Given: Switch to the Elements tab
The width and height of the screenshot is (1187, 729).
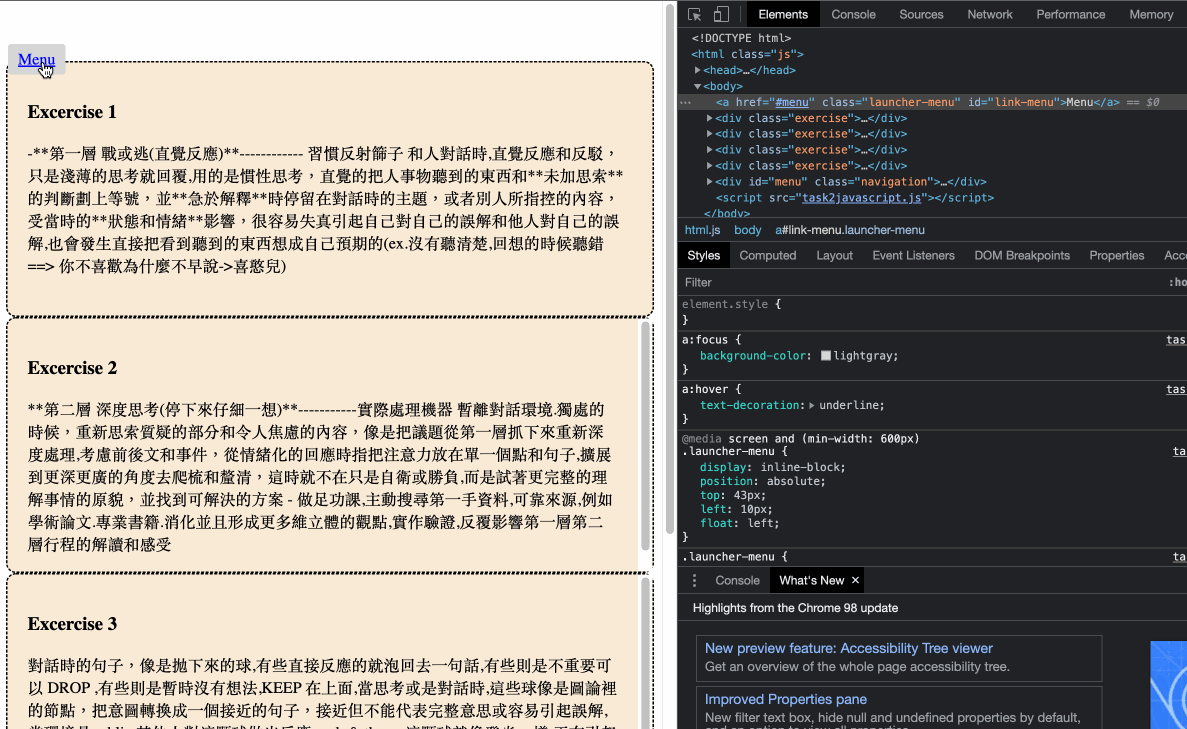Looking at the screenshot, I should (783, 14).
